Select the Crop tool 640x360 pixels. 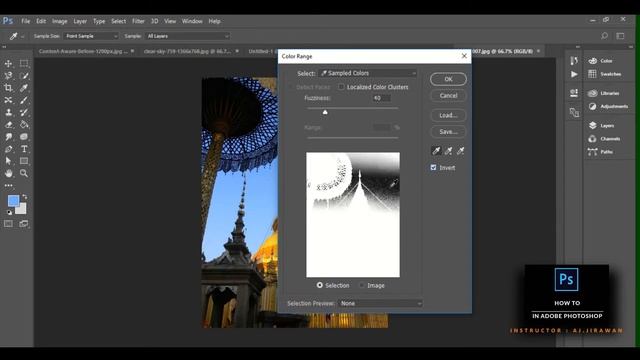coord(8,88)
